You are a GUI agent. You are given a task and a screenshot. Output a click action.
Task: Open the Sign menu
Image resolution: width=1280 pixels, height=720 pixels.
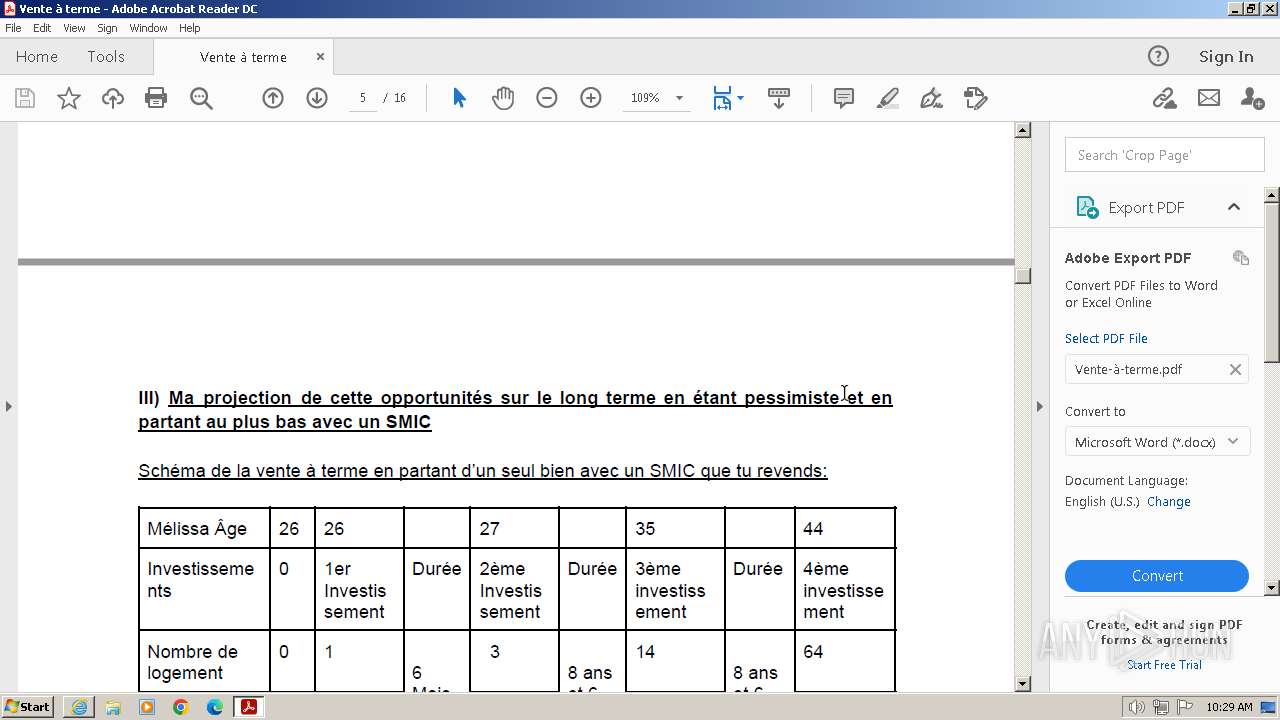tap(107, 28)
